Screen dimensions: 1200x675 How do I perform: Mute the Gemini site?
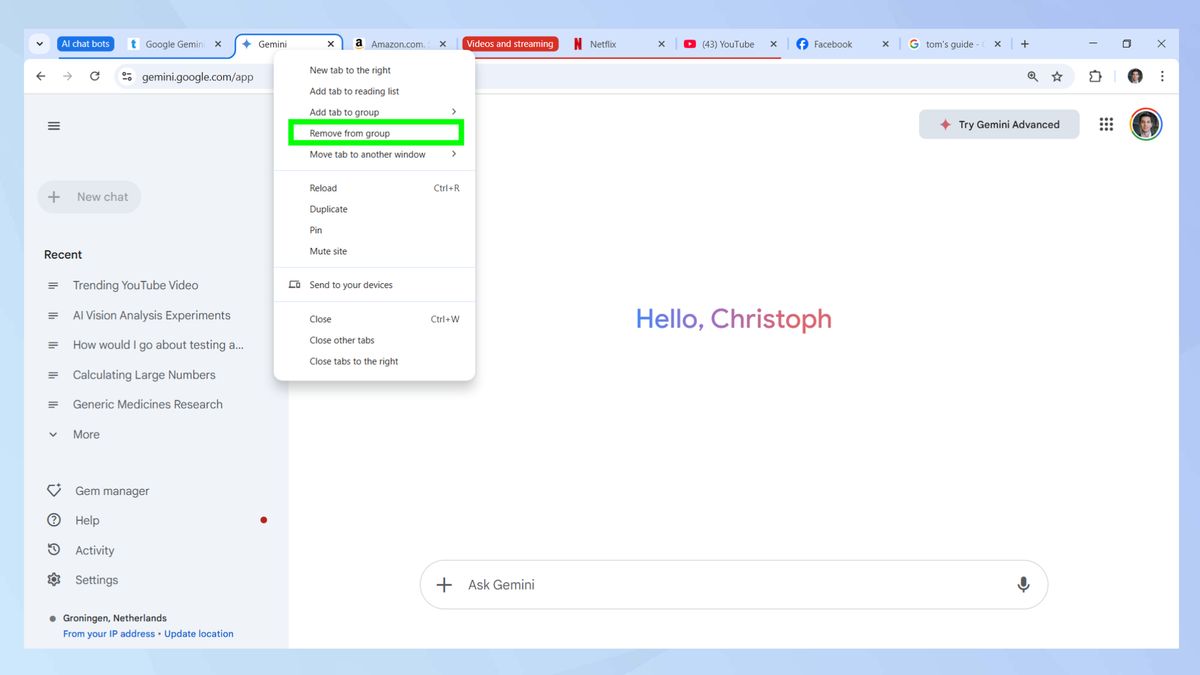pos(327,251)
